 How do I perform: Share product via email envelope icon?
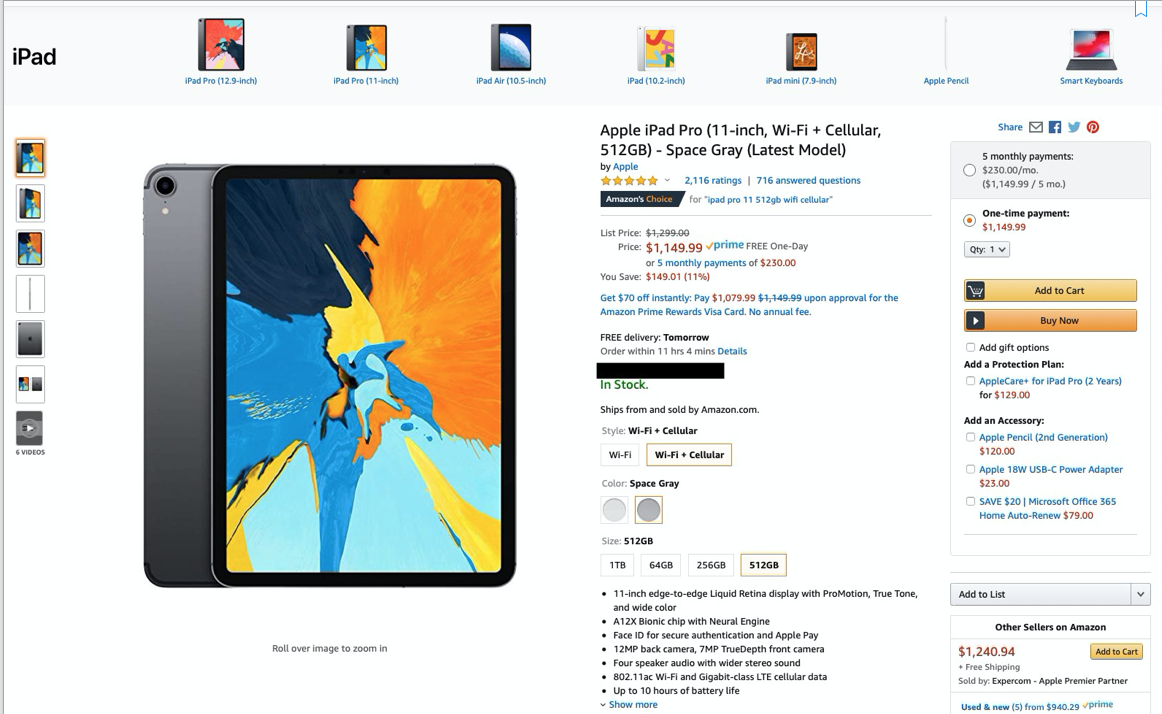pyautogui.click(x=1035, y=127)
